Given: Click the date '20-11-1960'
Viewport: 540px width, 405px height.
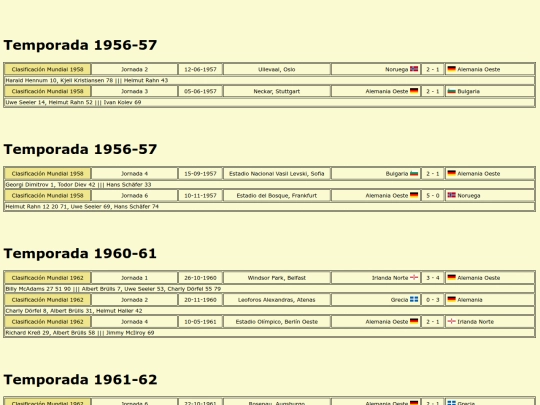Looking at the screenshot, I should [200, 300].
